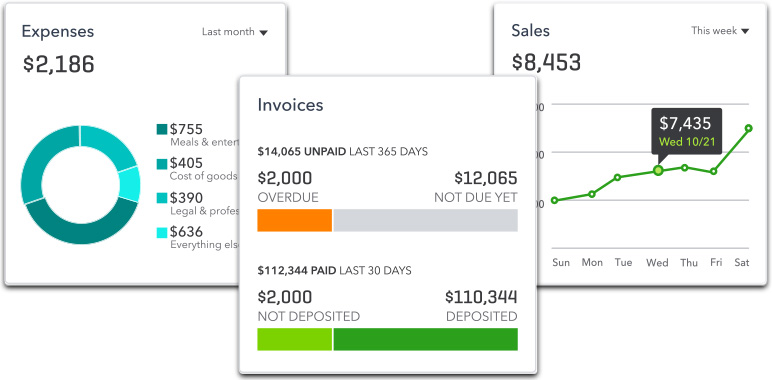Click the Invoices card title
The image size is (772, 380).
[x=290, y=105]
